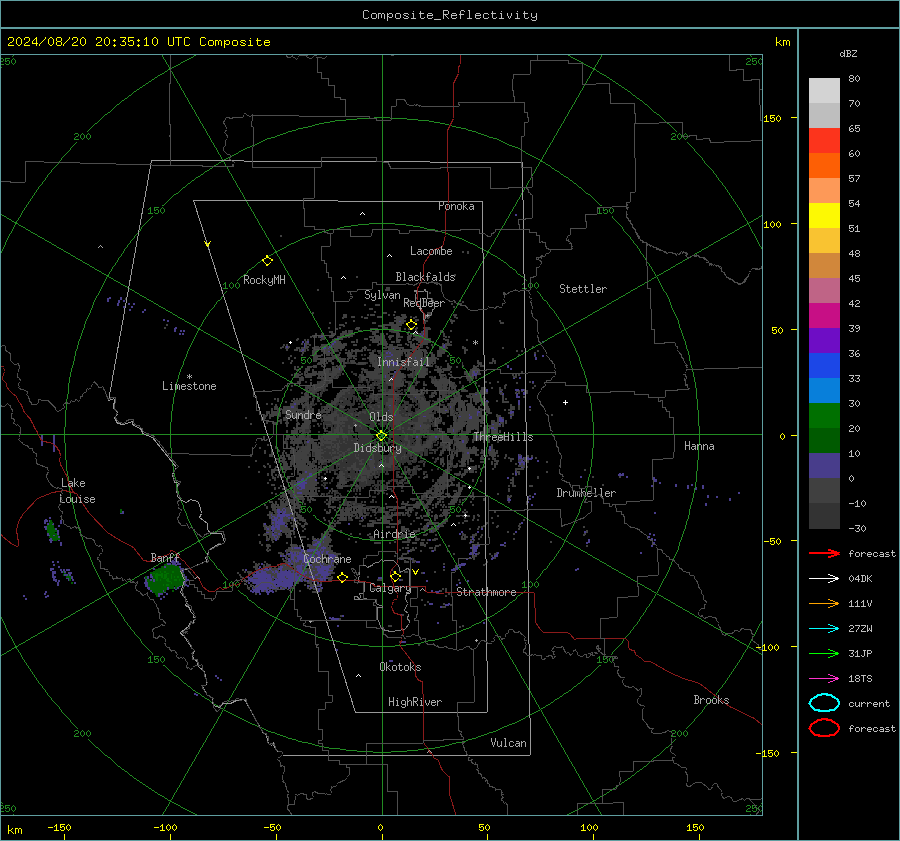Pick the red 60-65 dBZ swatch
The image size is (900, 841).
824,140
